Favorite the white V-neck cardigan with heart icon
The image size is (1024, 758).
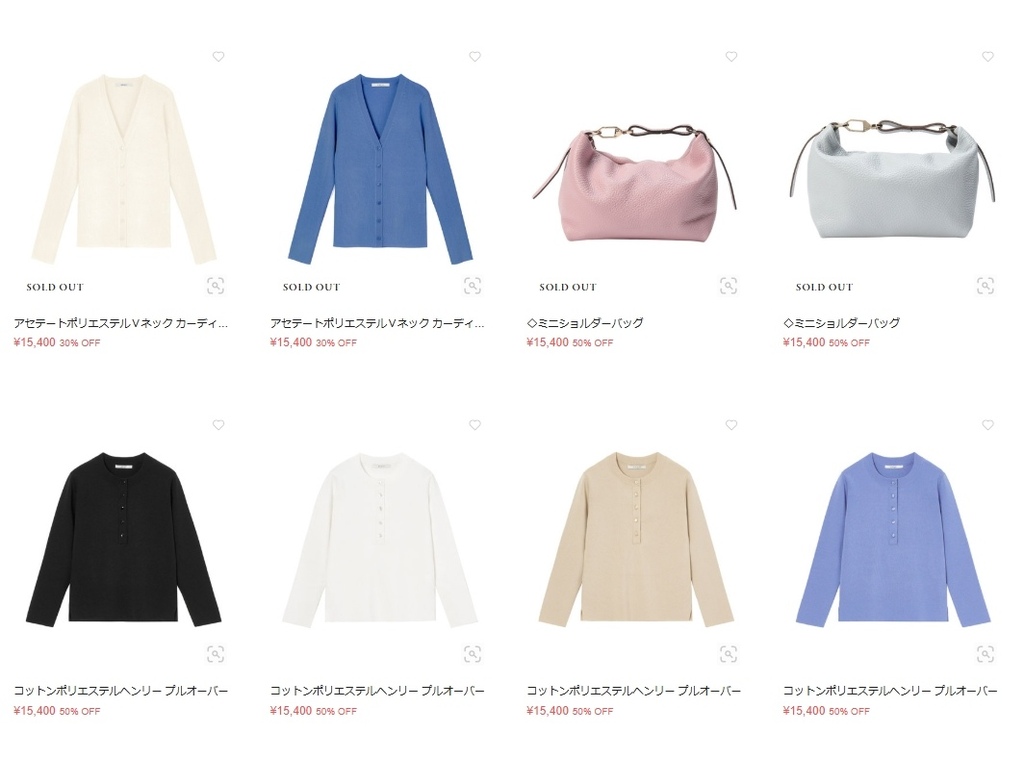pos(218,57)
